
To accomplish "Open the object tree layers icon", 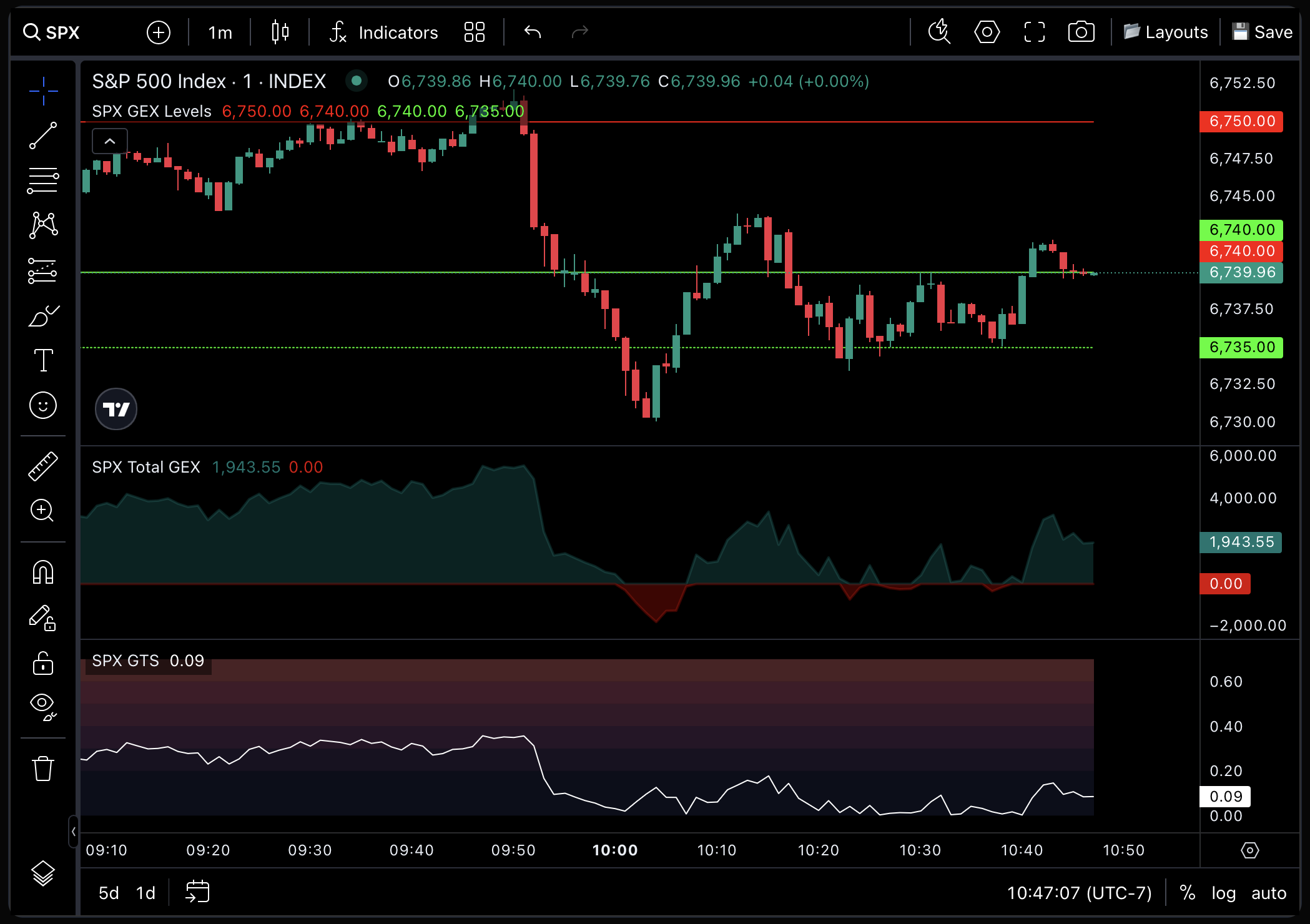I will 43,873.
